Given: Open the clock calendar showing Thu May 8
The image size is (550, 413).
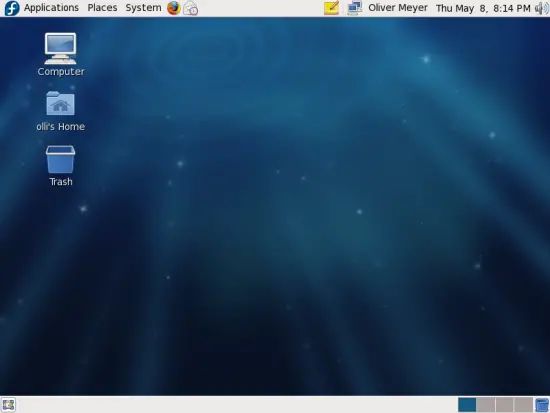Looking at the screenshot, I should tap(483, 8).
